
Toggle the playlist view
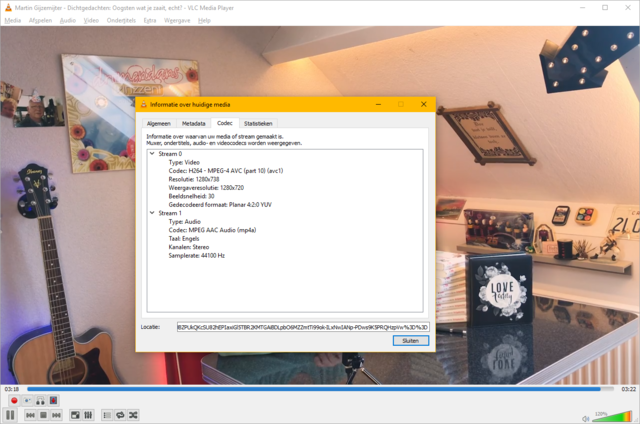pyautogui.click(x=107, y=415)
